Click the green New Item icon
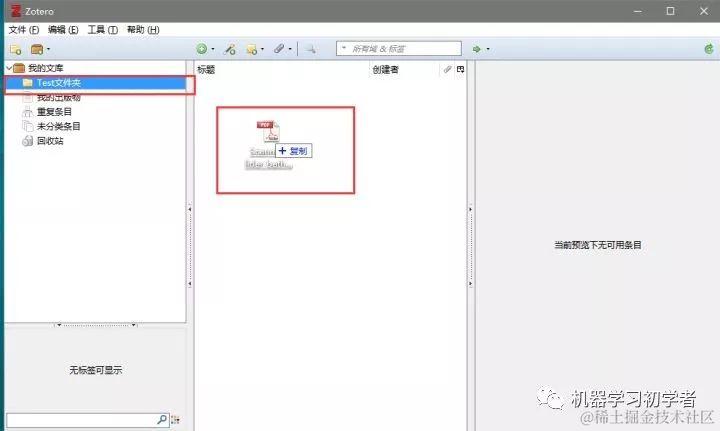Viewport: 720px width, 431px height. tap(202, 49)
